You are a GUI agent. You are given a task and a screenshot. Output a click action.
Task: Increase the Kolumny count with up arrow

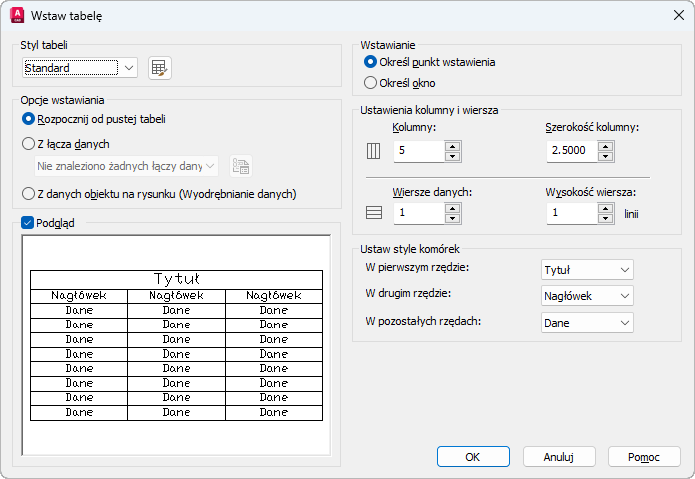452,146
